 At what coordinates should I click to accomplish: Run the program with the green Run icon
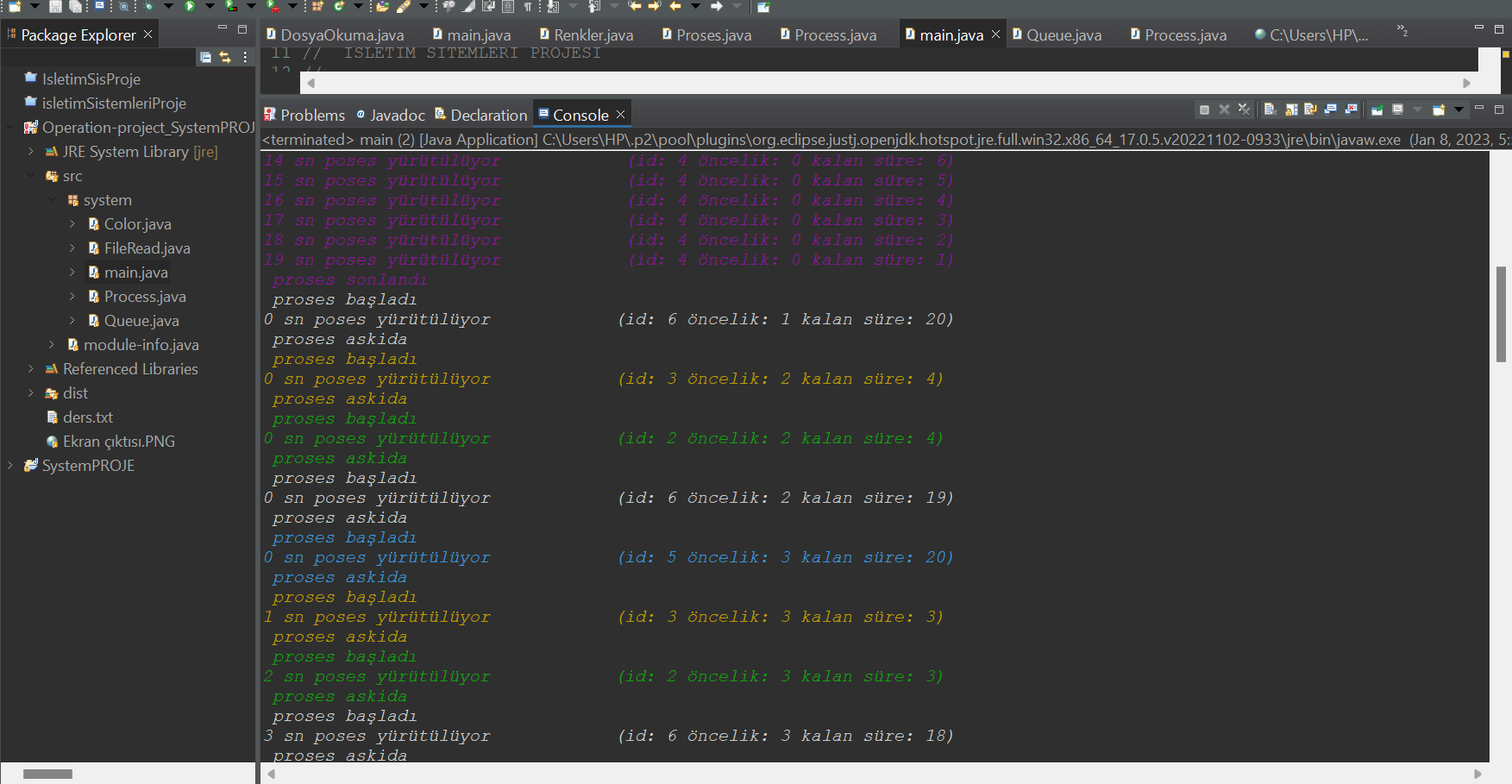coord(190,6)
